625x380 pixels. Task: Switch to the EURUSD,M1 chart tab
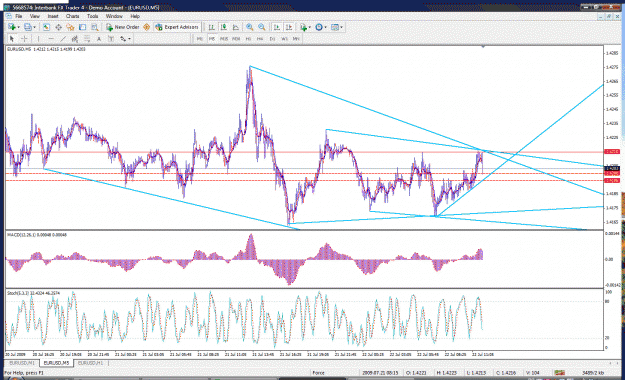(x=22, y=363)
